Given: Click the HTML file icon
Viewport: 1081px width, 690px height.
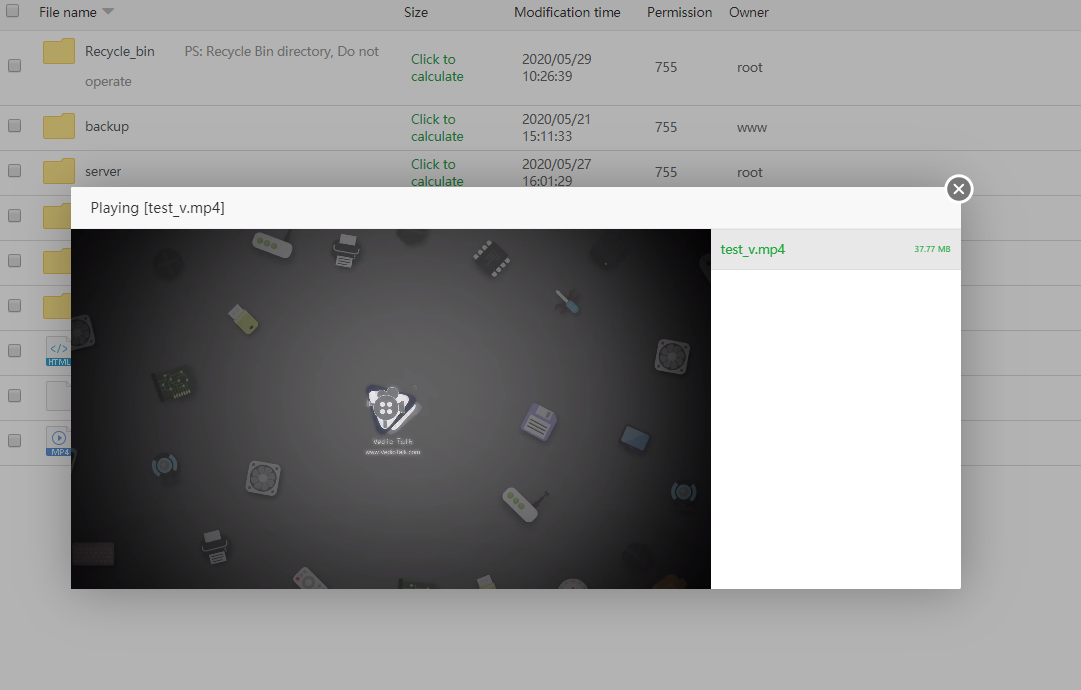Looking at the screenshot, I should point(59,351).
